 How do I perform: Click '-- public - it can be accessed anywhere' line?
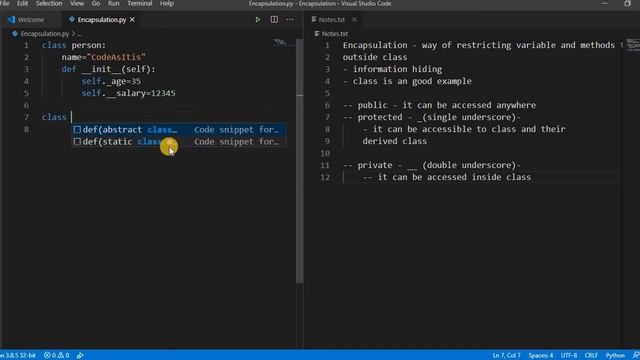[x=439, y=105]
